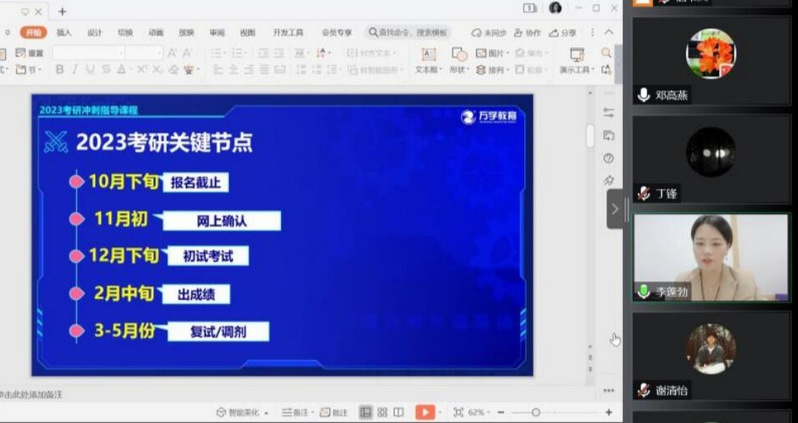
Task: Toggle bold formatting
Action: (60, 70)
